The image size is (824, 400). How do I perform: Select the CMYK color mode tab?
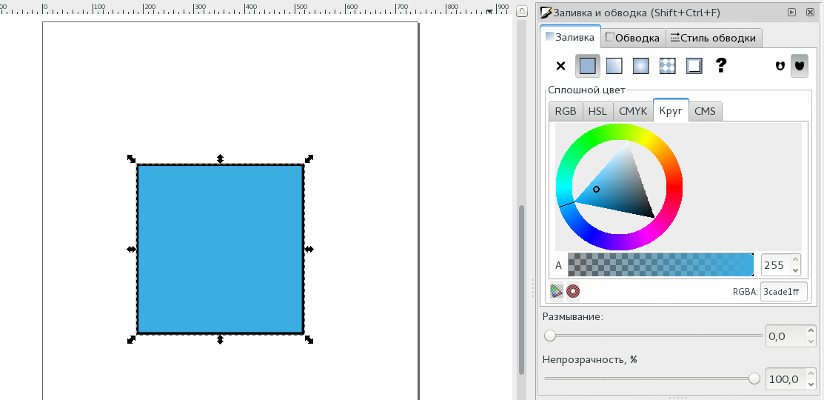click(633, 111)
